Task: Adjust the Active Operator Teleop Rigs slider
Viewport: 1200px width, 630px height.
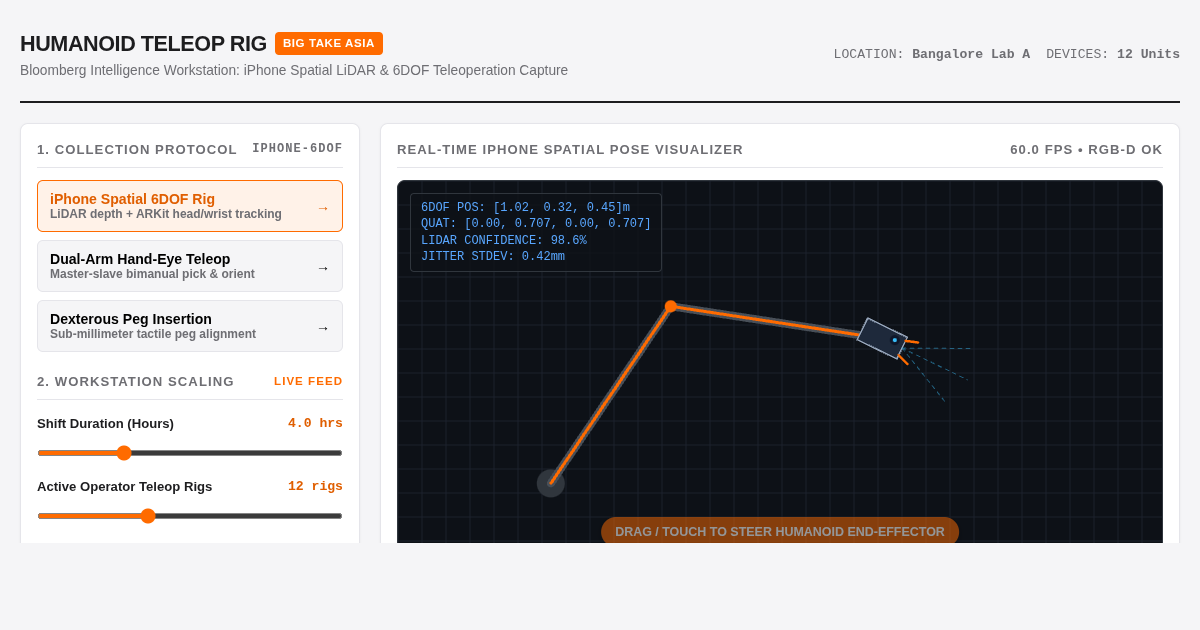Action: [x=190, y=516]
